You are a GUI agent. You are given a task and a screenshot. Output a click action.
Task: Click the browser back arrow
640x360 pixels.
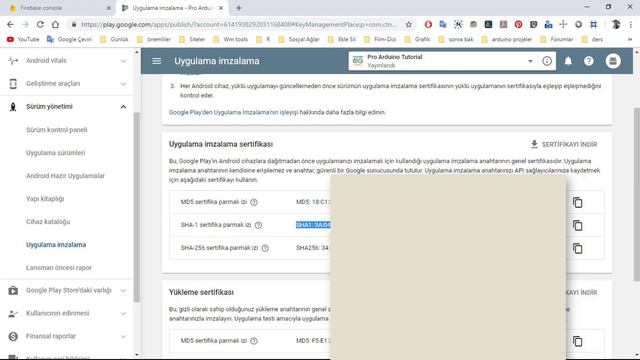tap(10, 24)
